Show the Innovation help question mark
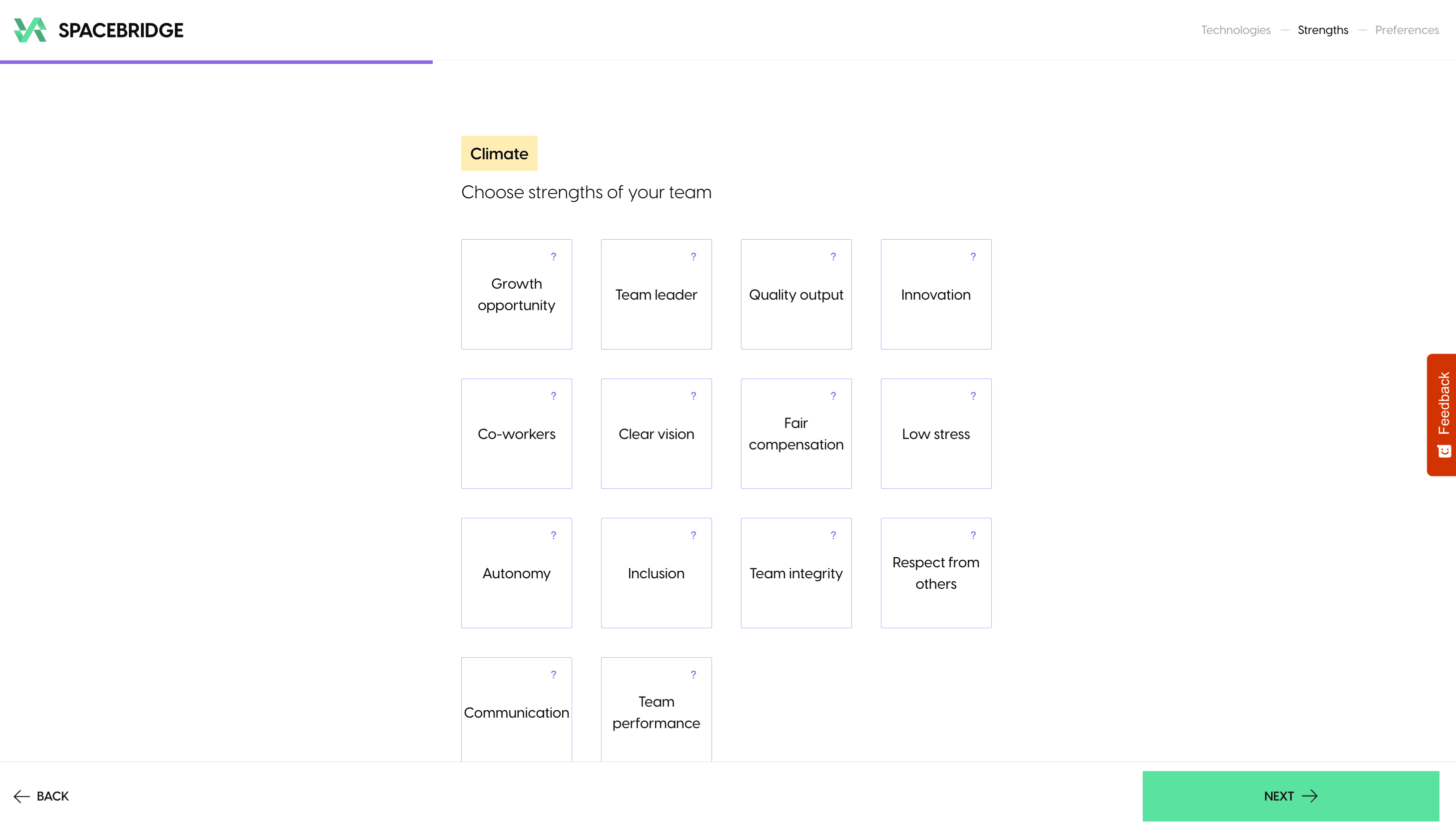The image size is (1456, 826). pyautogui.click(x=972, y=256)
